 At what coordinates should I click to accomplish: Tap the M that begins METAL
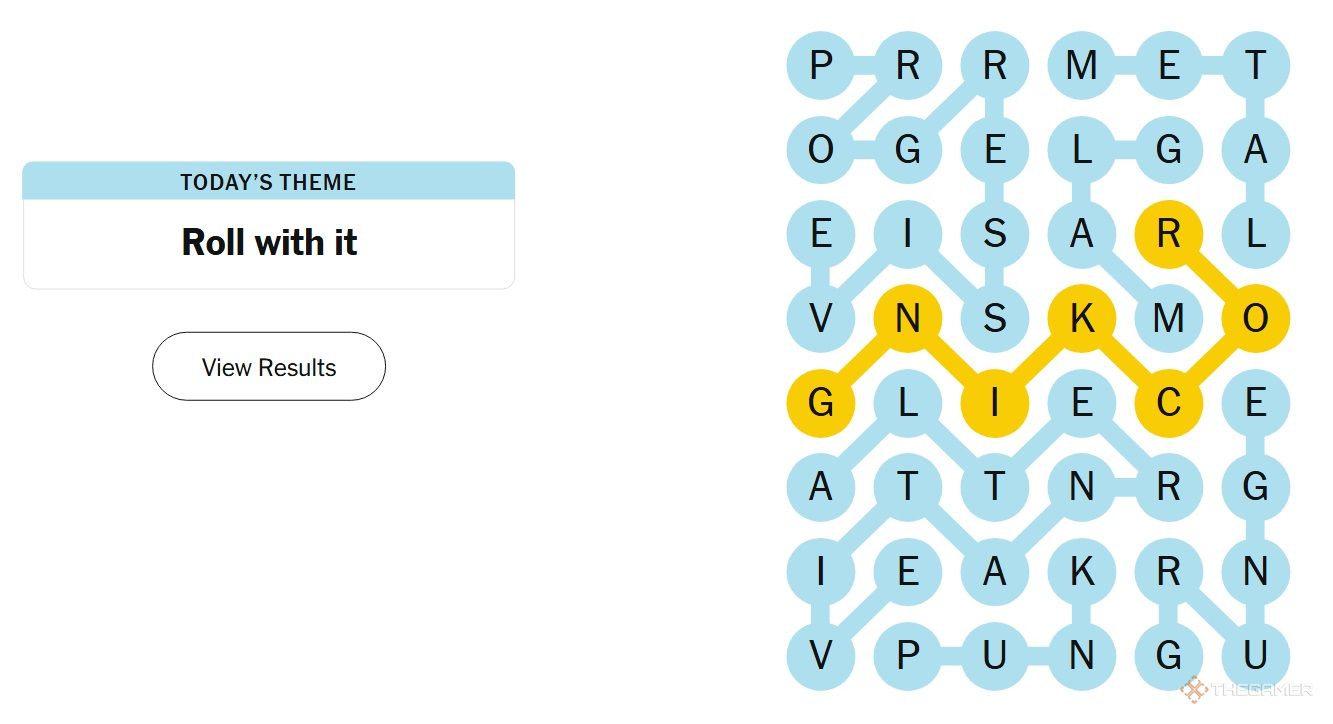[x=1081, y=66]
